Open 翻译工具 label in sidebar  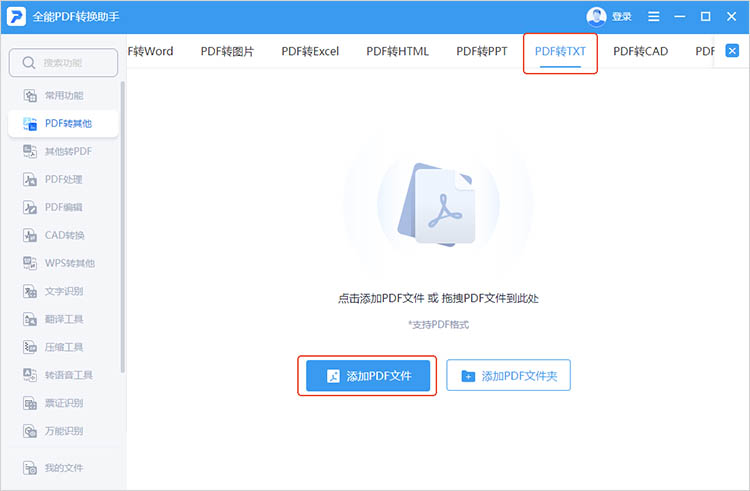click(64, 319)
